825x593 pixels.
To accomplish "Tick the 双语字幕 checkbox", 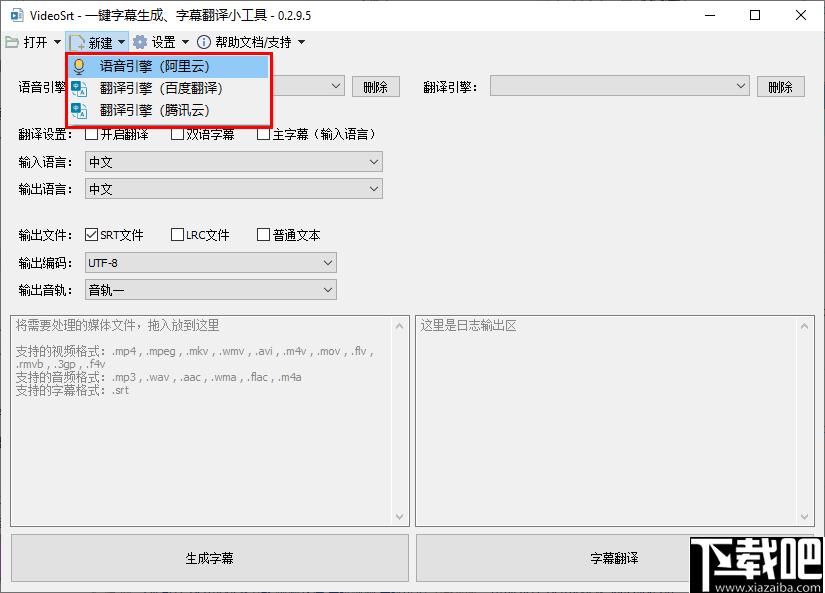I will coord(177,134).
